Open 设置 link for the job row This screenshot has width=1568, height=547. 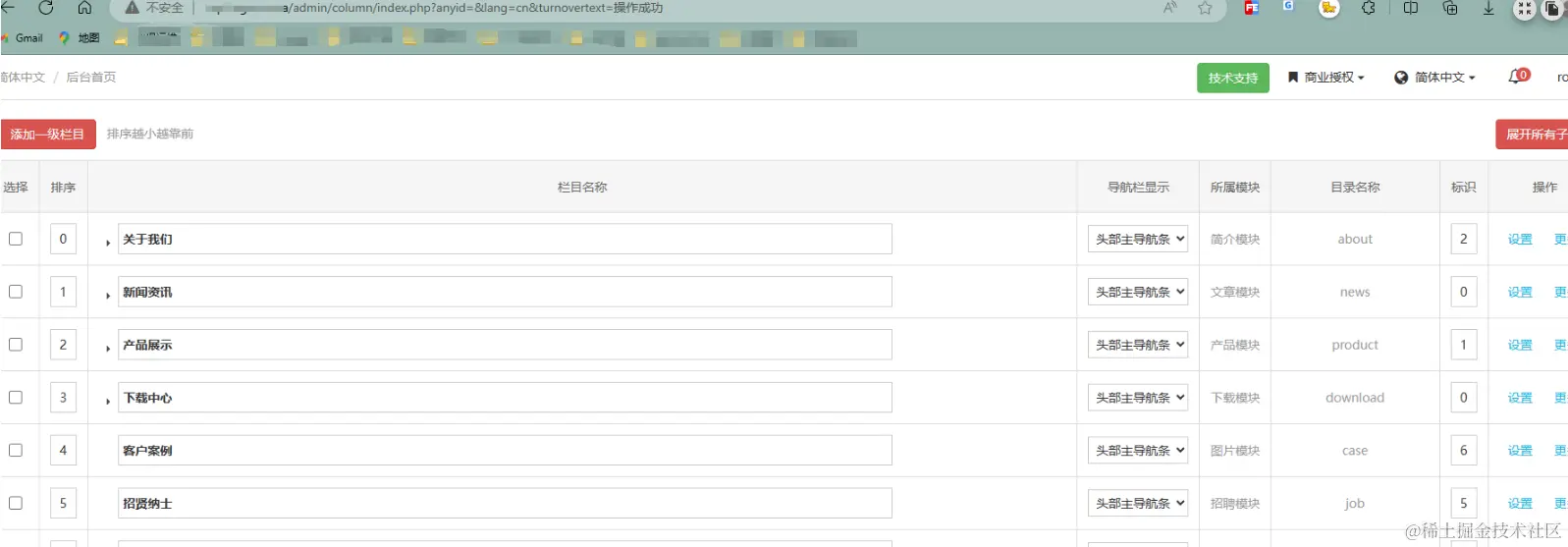[x=1520, y=503]
